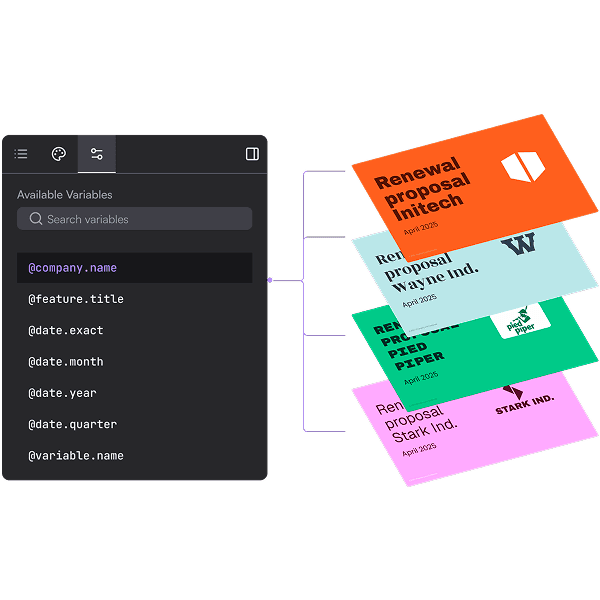Open the outline list icon tab
The image size is (600, 600).
click(x=21, y=154)
